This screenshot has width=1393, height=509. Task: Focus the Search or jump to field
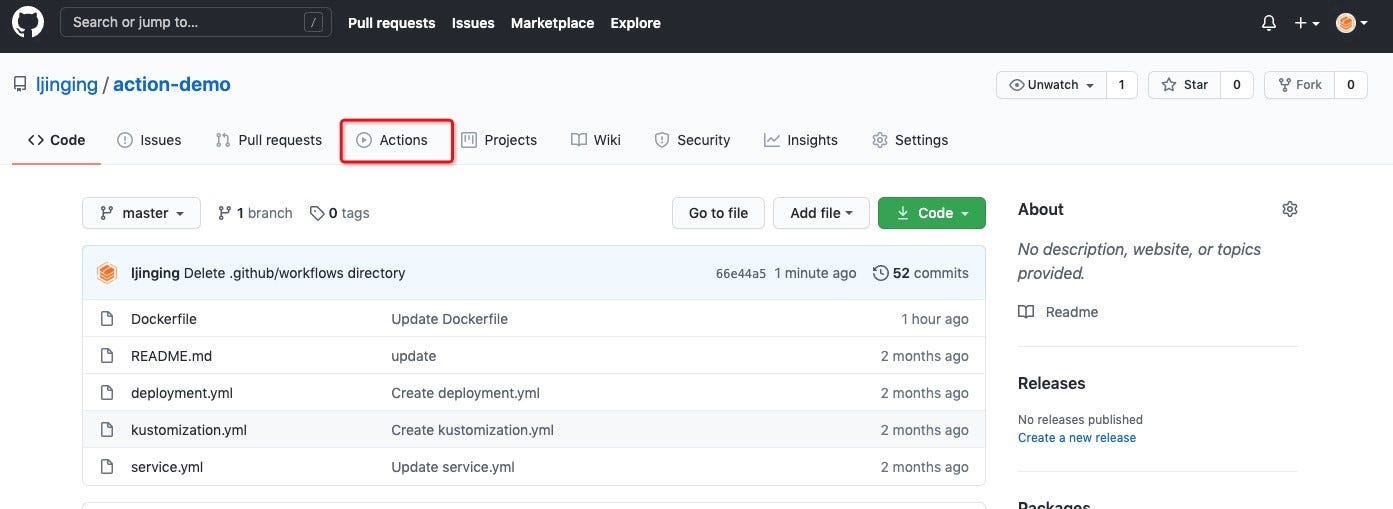196,22
